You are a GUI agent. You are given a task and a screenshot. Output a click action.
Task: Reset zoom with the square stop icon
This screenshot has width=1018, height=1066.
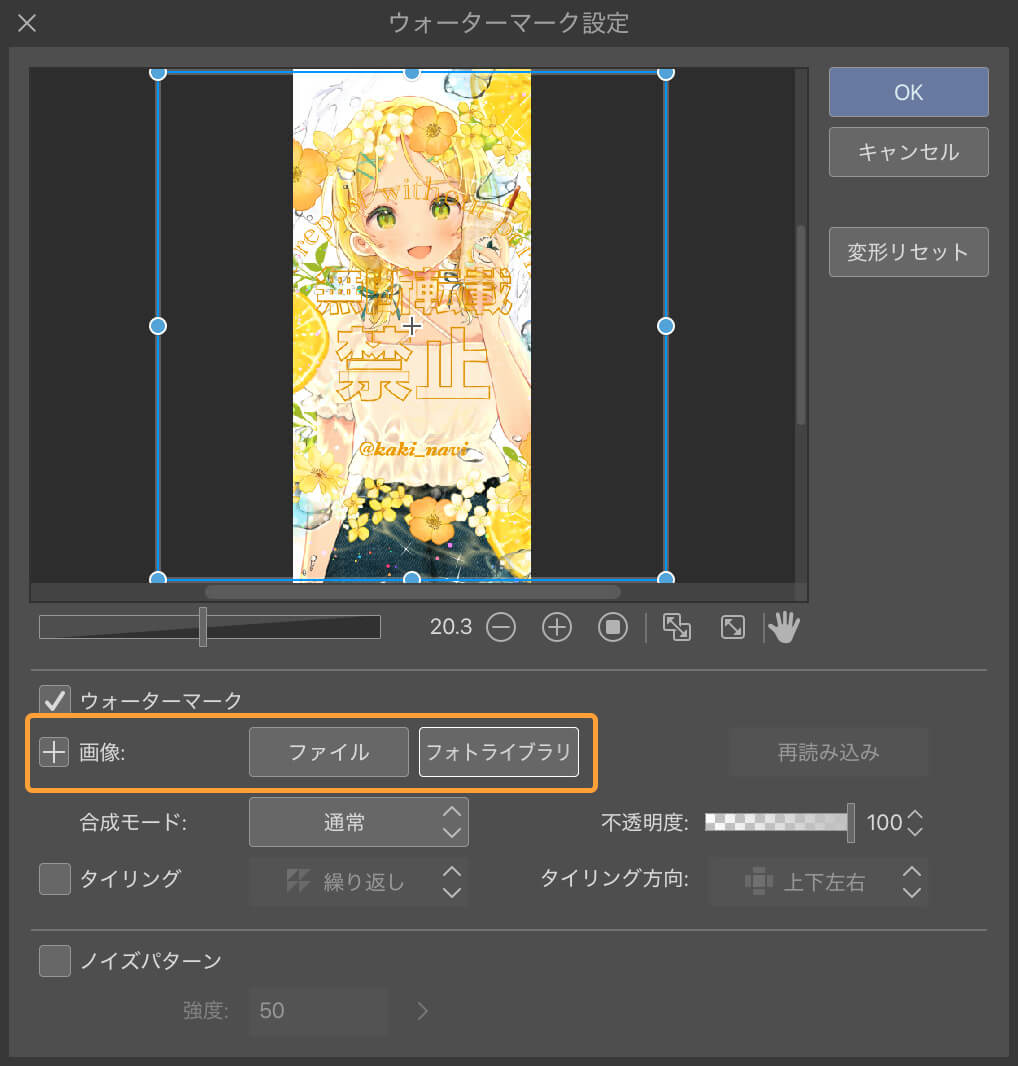click(x=612, y=627)
